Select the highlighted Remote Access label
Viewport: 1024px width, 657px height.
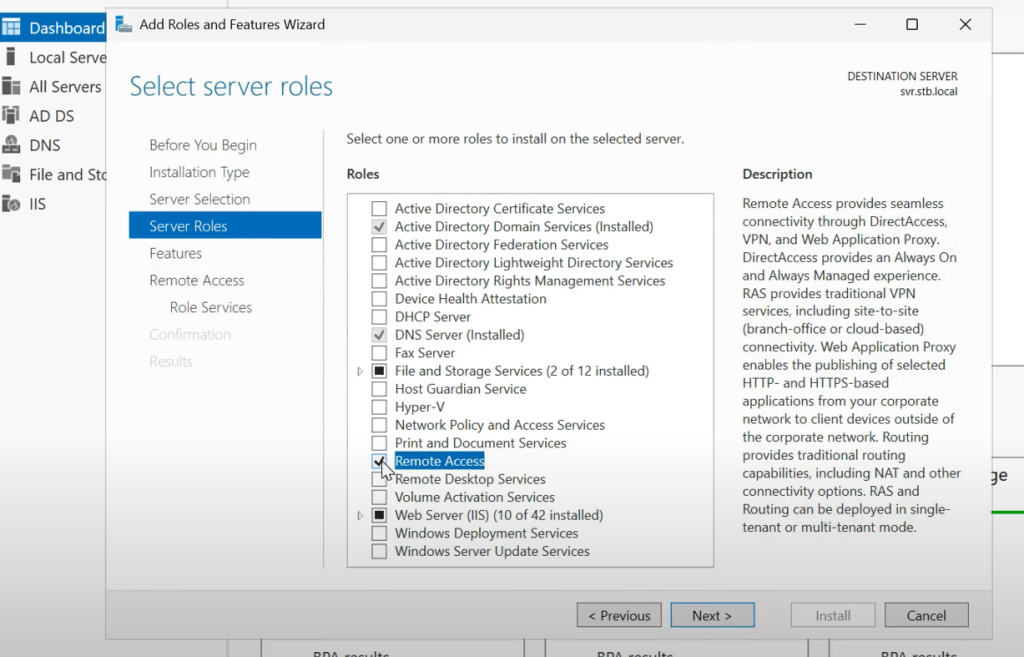coord(440,461)
